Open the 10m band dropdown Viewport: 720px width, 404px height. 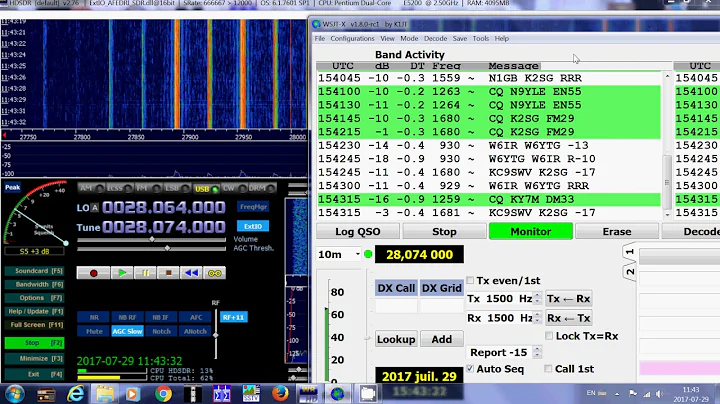[339, 254]
